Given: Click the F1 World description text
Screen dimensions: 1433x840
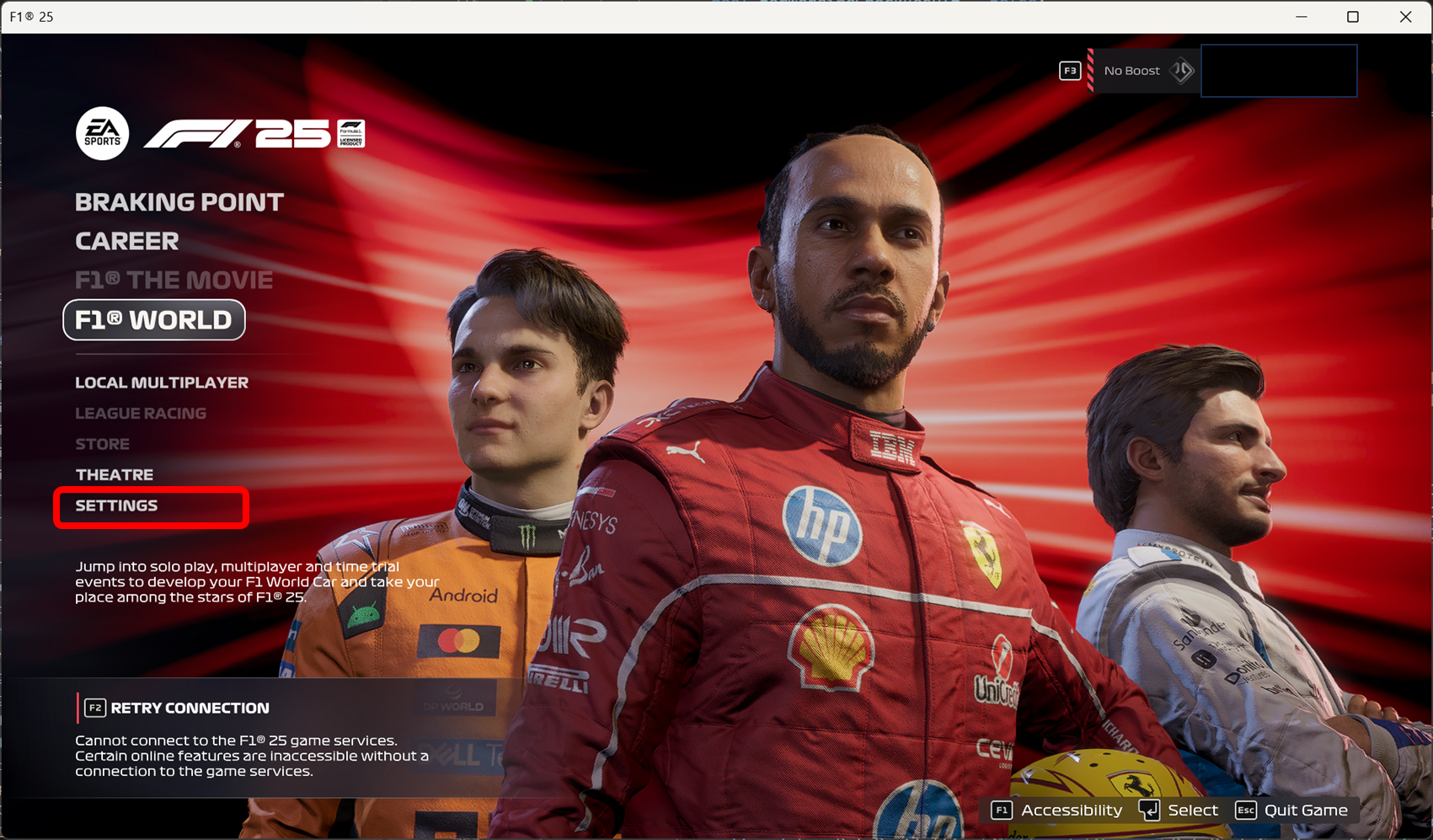Looking at the screenshot, I should click(257, 582).
